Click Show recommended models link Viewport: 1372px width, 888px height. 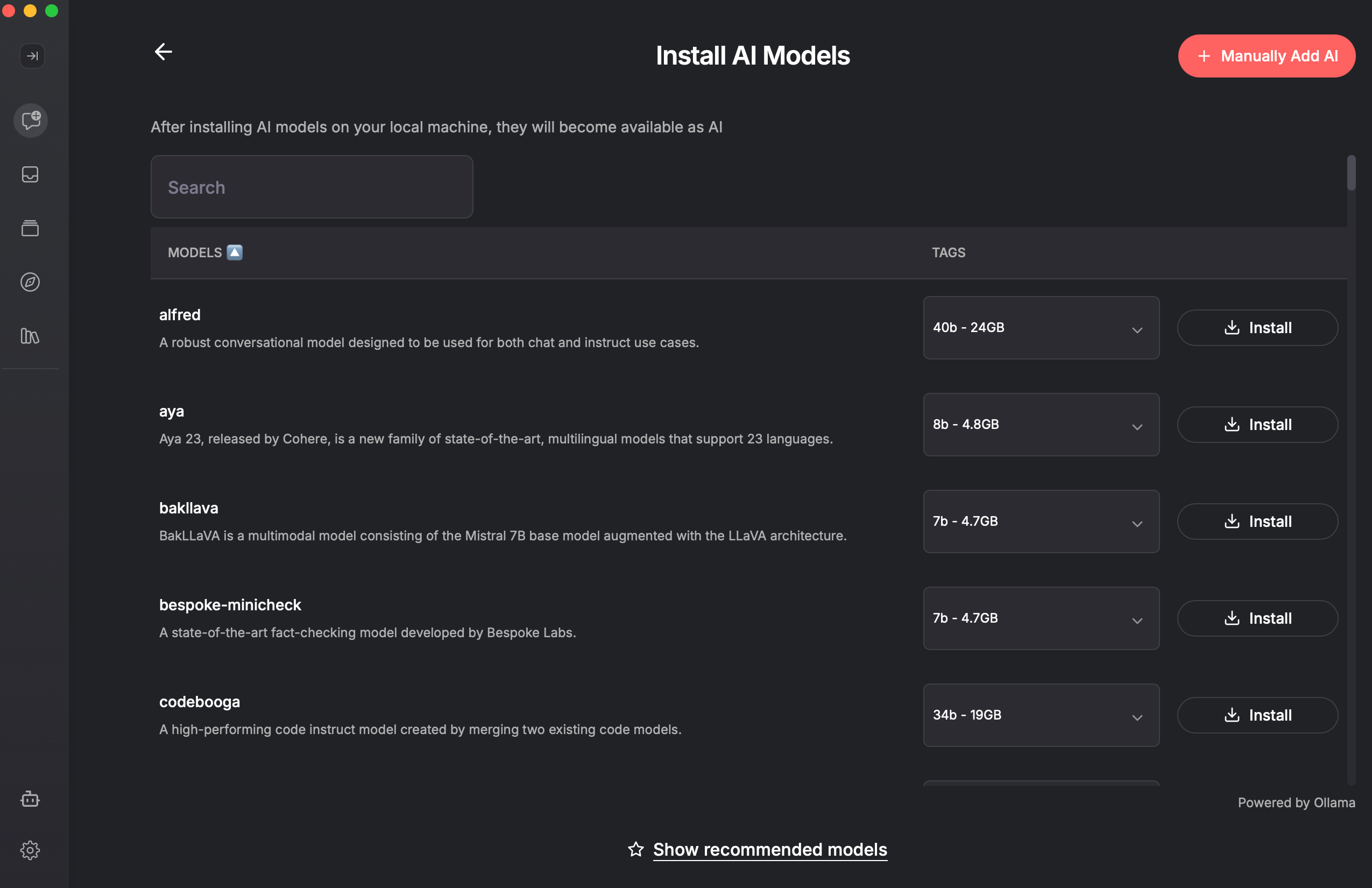(769, 849)
